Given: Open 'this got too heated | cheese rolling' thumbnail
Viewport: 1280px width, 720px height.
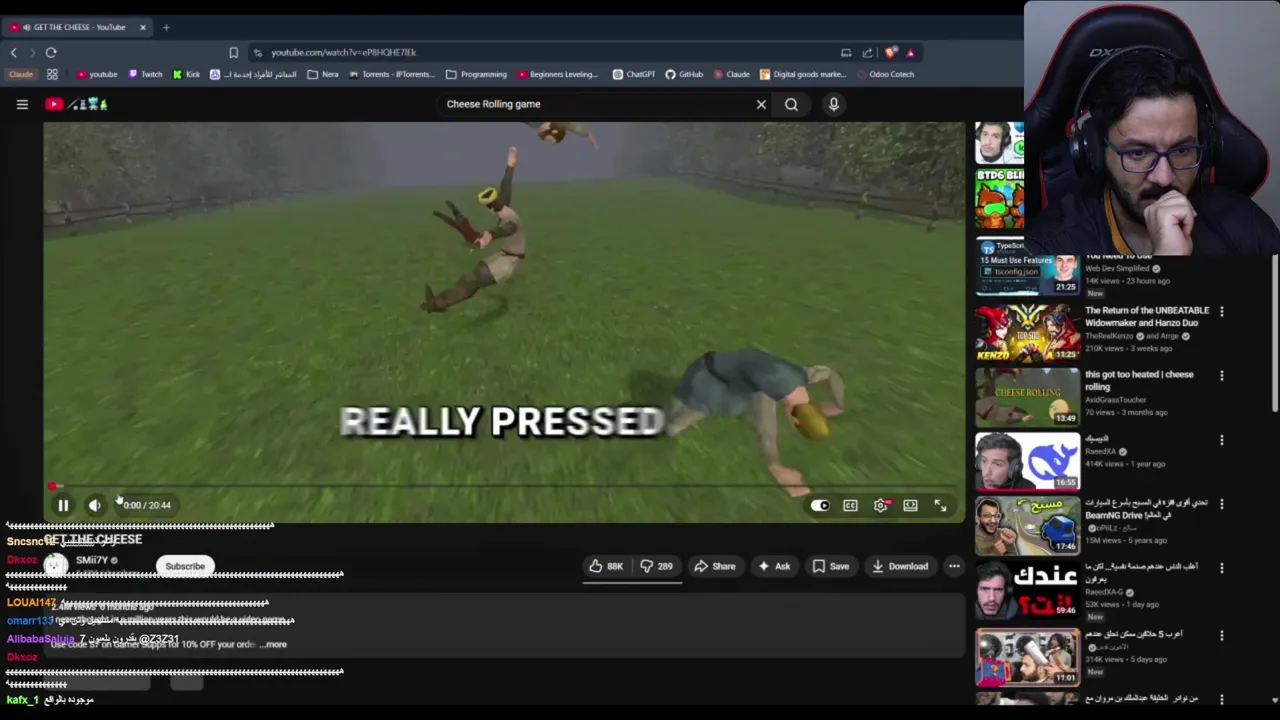Looking at the screenshot, I should (1027, 397).
